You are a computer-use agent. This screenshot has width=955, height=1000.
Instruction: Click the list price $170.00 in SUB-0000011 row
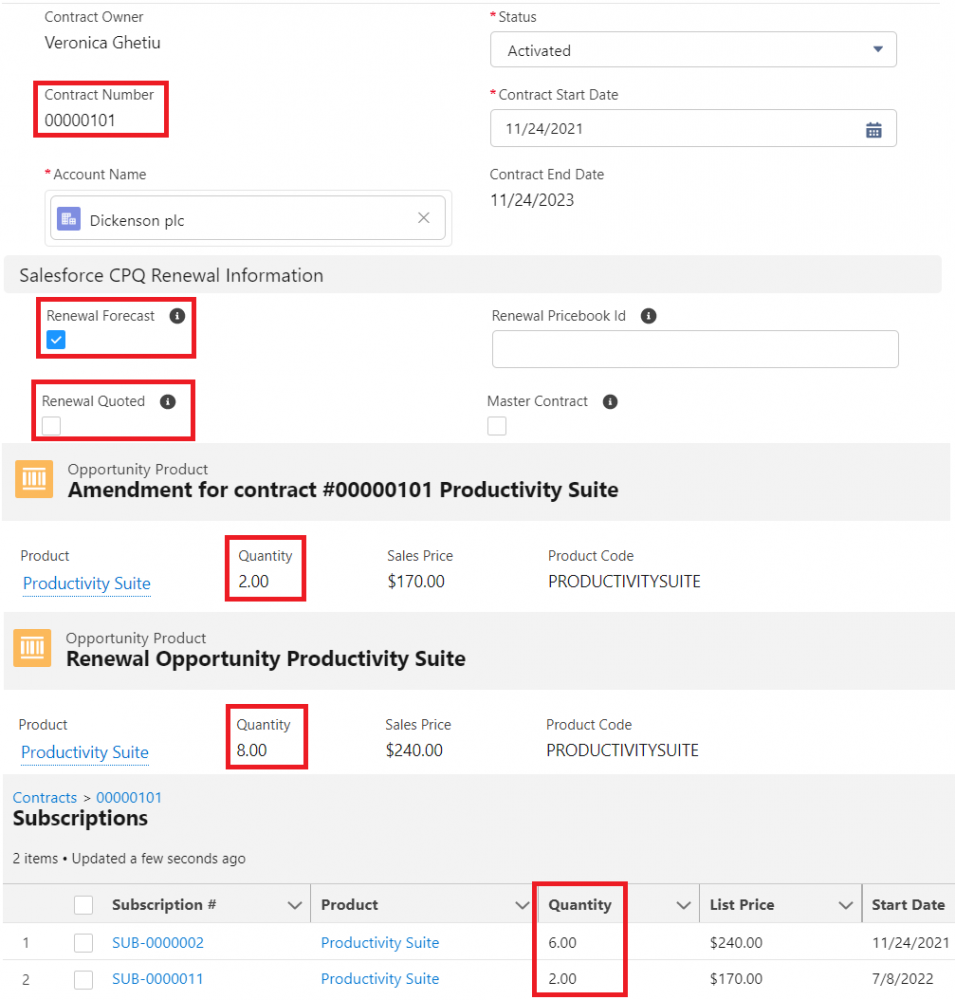tap(736, 979)
